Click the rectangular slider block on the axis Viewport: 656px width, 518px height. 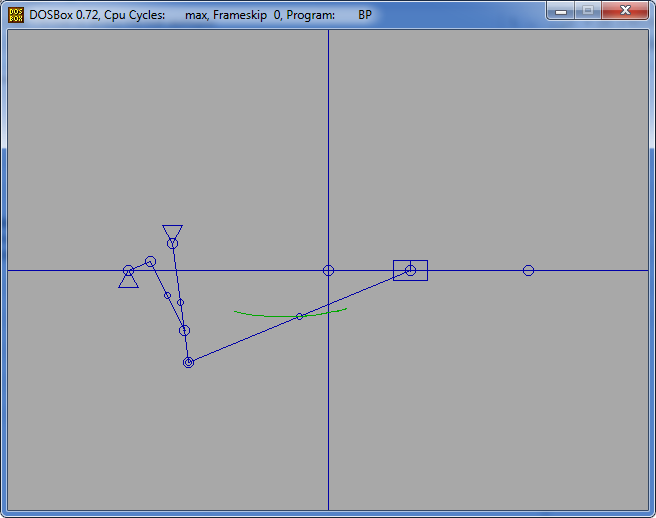click(x=410, y=270)
